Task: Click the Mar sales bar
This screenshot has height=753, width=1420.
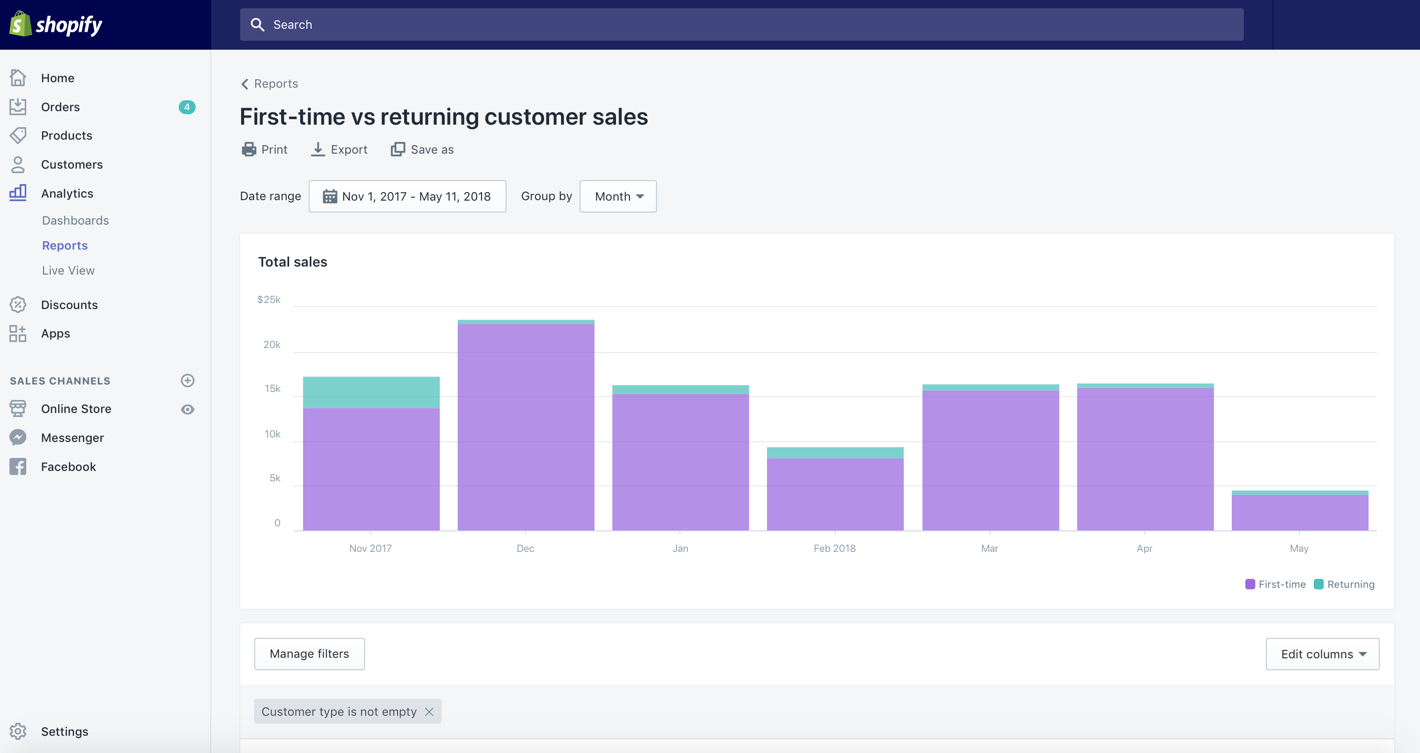Action: click(991, 457)
